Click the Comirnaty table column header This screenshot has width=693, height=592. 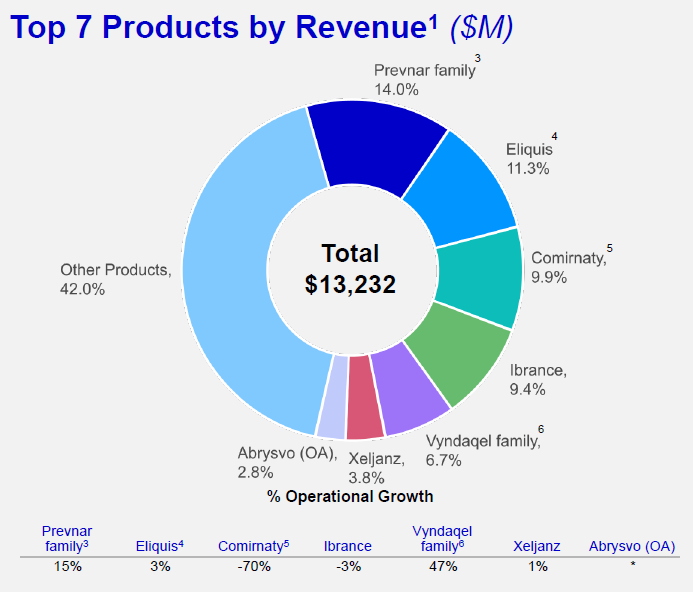click(254, 546)
